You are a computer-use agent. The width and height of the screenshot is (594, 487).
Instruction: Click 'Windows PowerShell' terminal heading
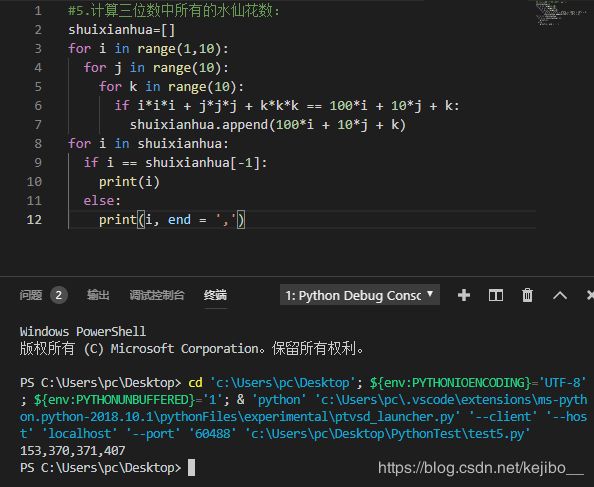(x=83, y=331)
